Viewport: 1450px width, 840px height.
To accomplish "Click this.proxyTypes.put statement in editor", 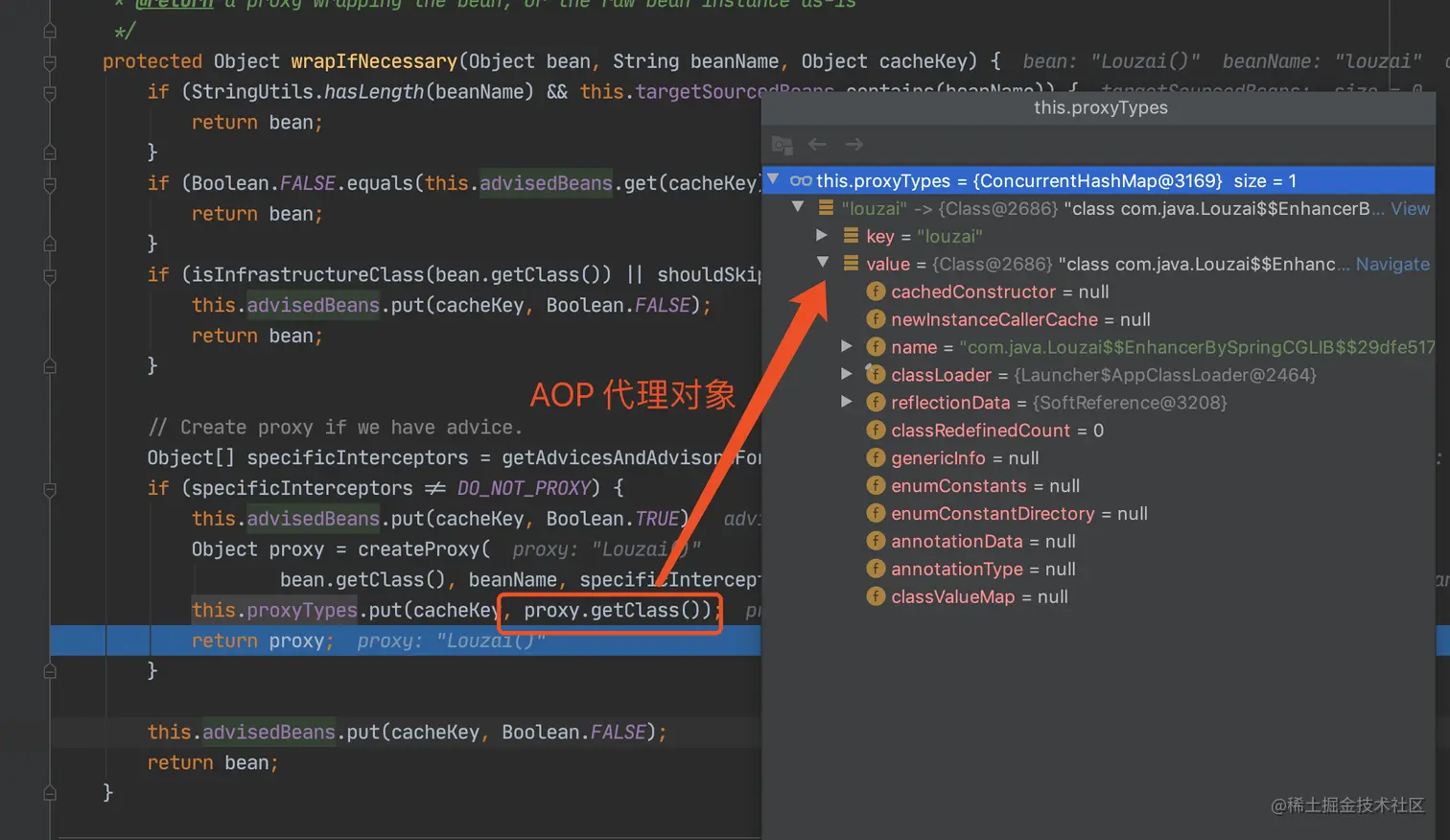I will pyautogui.click(x=456, y=610).
